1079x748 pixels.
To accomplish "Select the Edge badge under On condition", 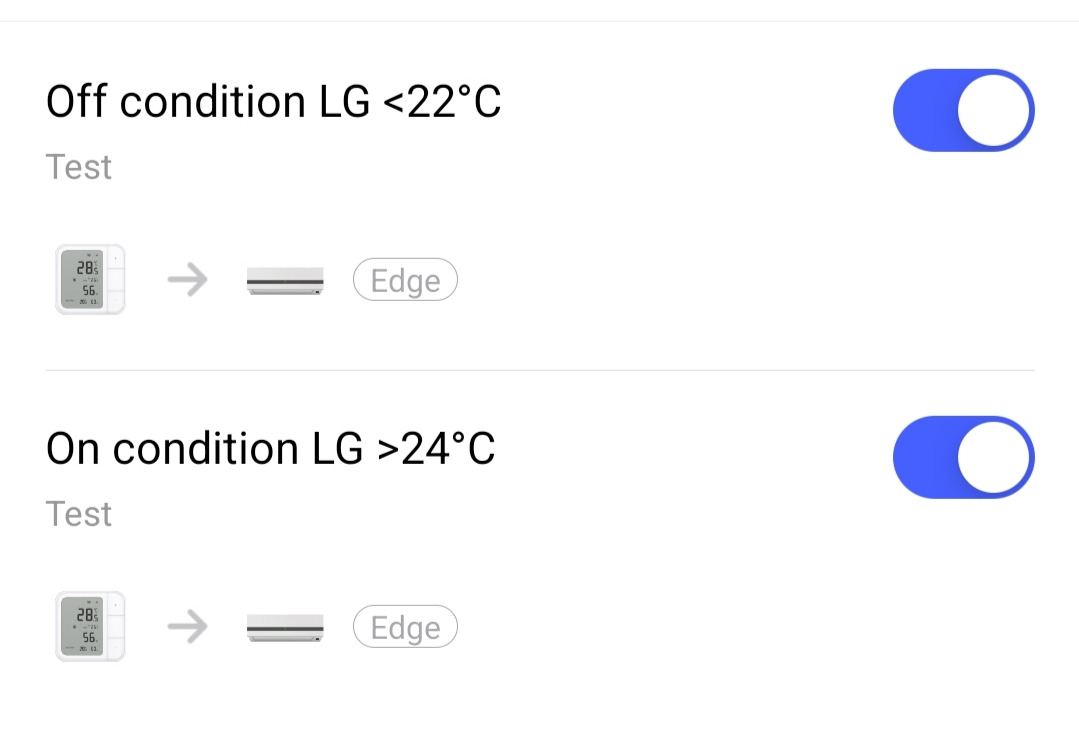I will (405, 628).
